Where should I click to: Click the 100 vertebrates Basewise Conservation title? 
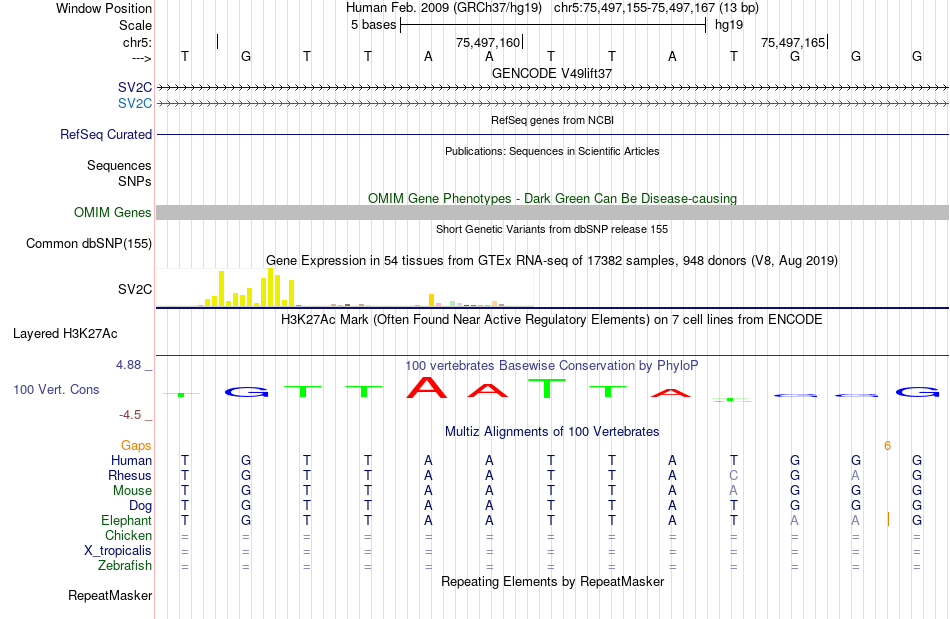552,365
